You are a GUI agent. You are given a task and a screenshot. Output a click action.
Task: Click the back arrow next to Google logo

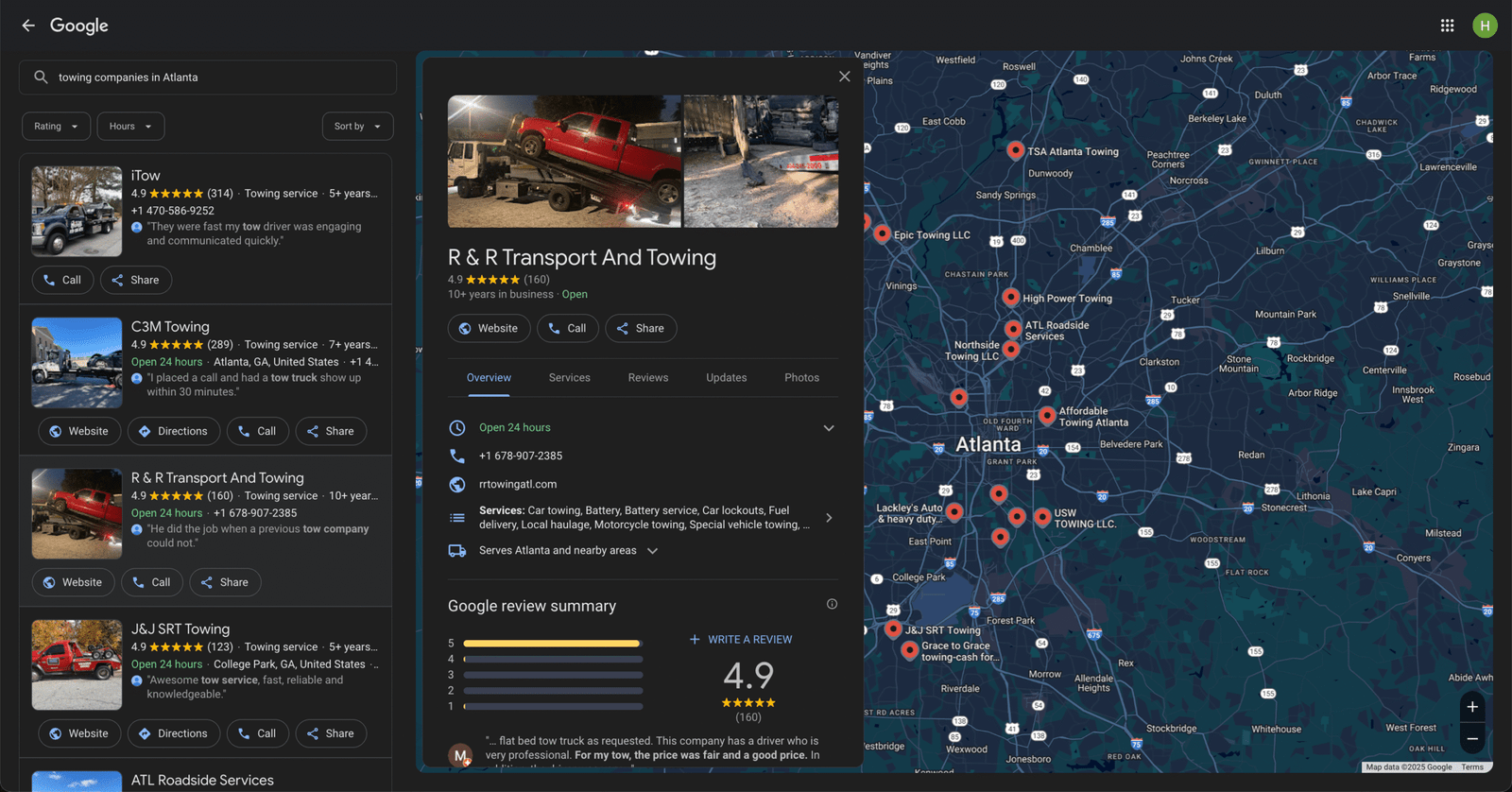pyautogui.click(x=28, y=26)
